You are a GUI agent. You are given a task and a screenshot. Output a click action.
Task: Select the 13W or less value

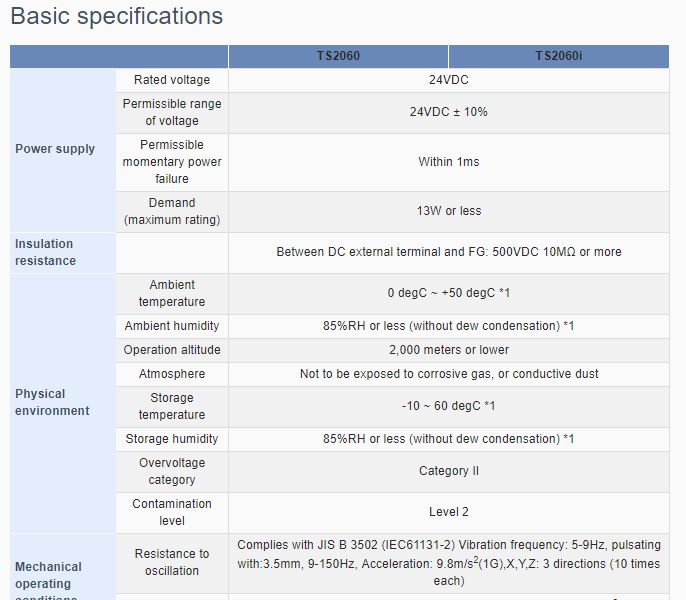[x=448, y=211]
